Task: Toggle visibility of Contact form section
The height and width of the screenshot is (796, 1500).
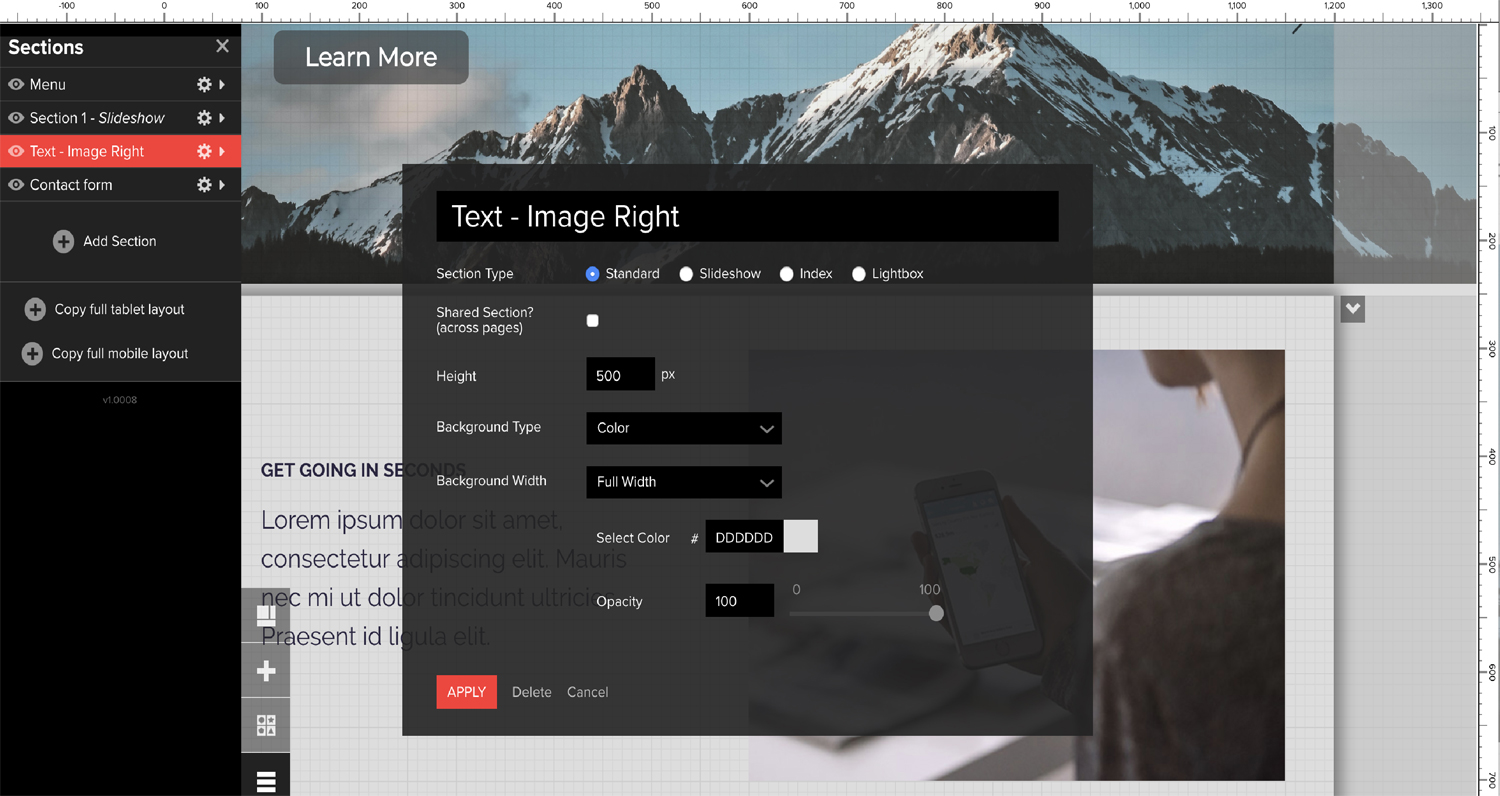Action: [16, 185]
